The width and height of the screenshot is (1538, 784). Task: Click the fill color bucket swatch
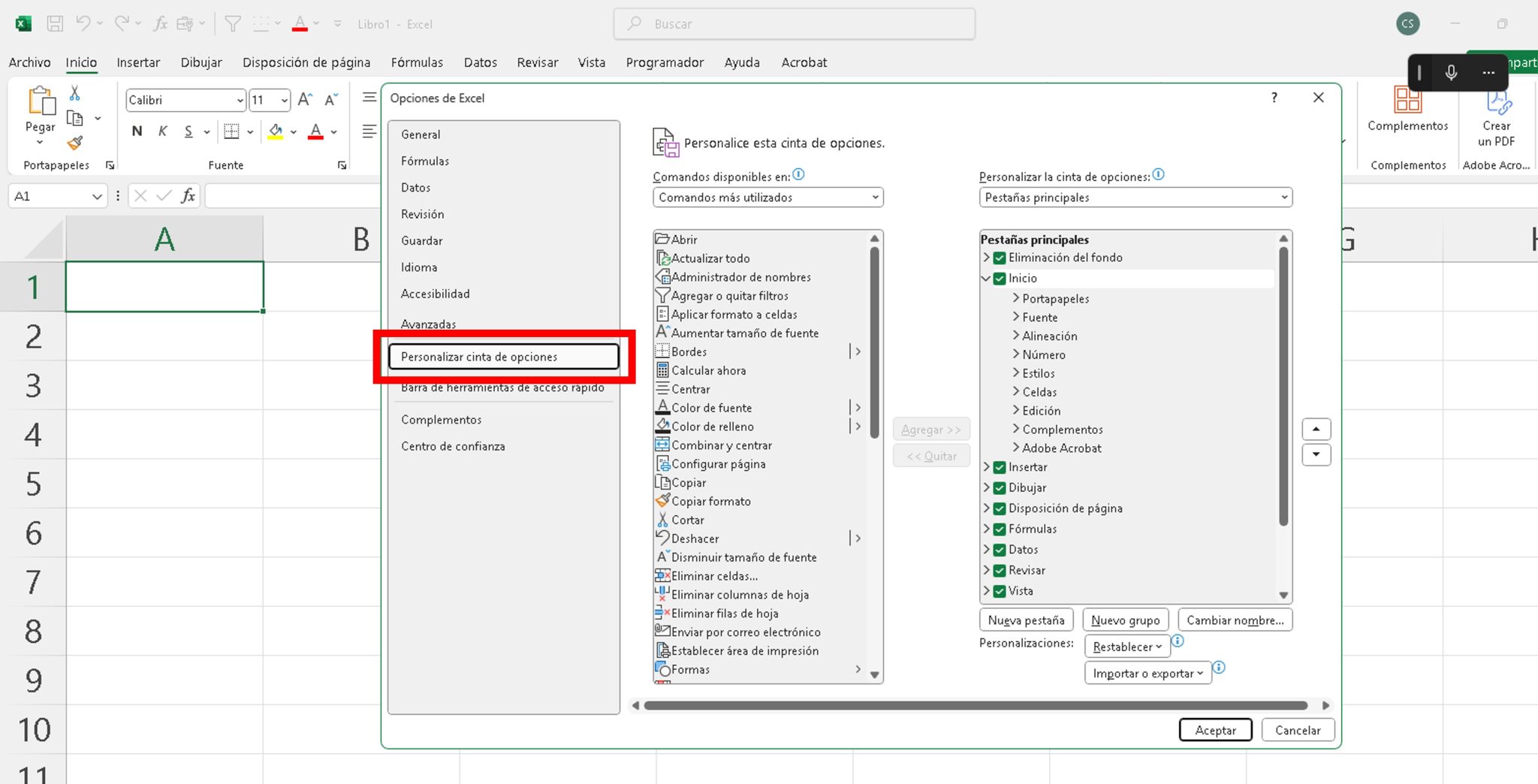coord(276,131)
